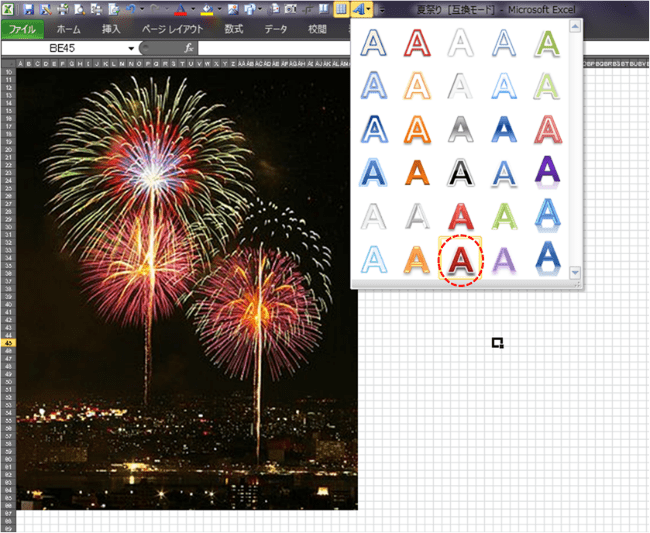Open the Customize Quick Access Toolbar arrow

382,10
